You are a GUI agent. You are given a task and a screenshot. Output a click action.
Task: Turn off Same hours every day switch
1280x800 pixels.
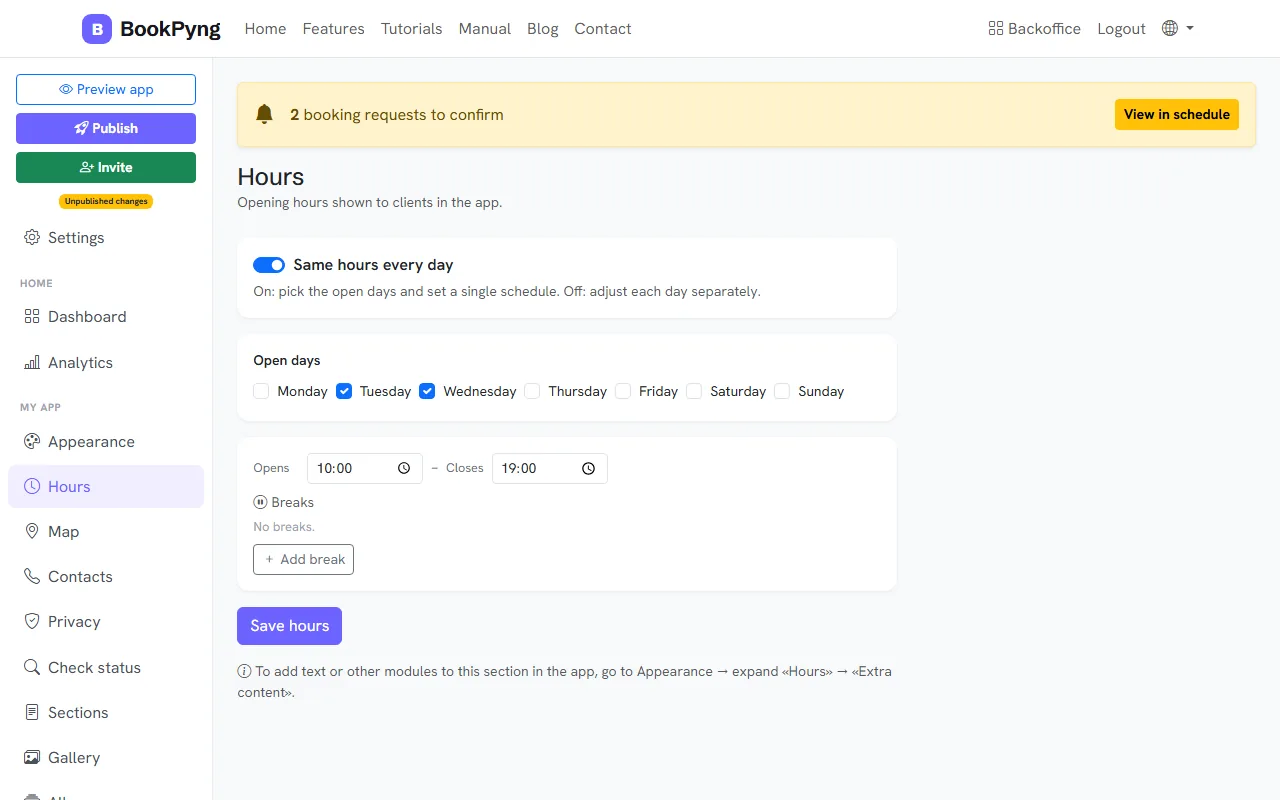click(269, 265)
